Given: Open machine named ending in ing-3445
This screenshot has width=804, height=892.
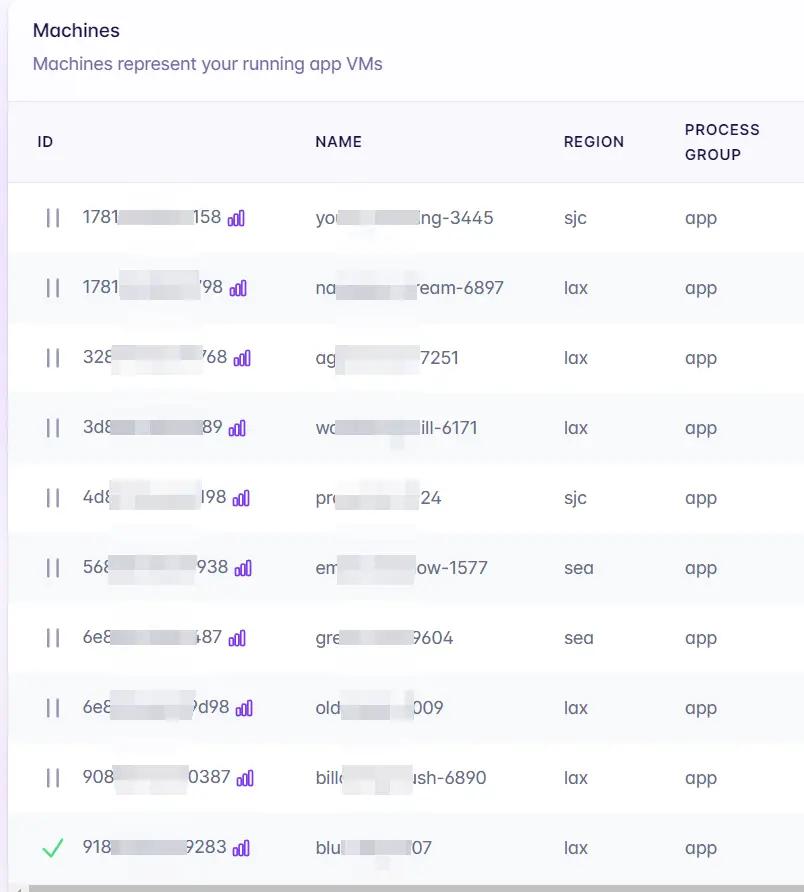Looking at the screenshot, I should (404, 217).
